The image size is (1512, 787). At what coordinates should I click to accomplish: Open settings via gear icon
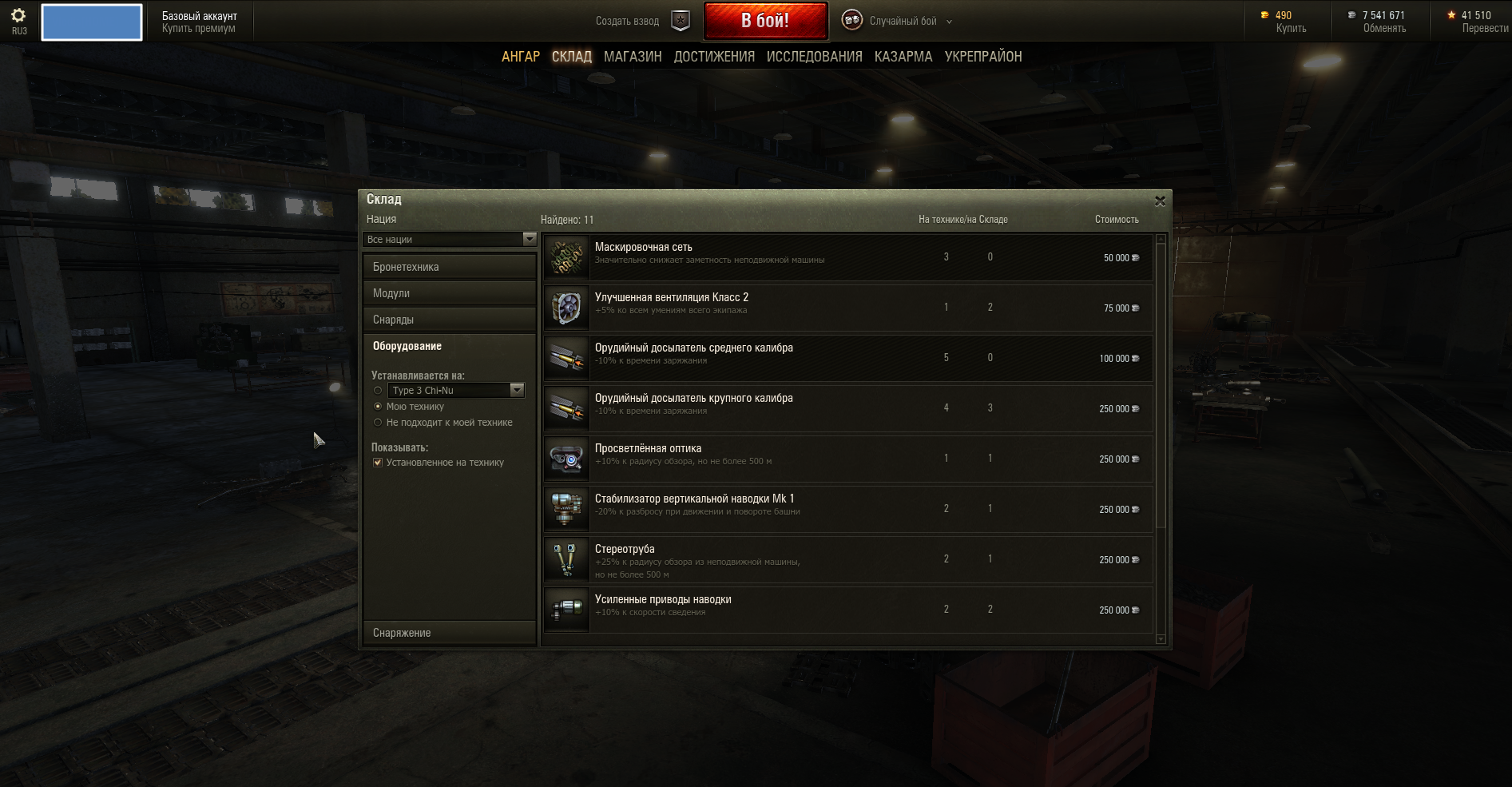pyautogui.click(x=18, y=15)
